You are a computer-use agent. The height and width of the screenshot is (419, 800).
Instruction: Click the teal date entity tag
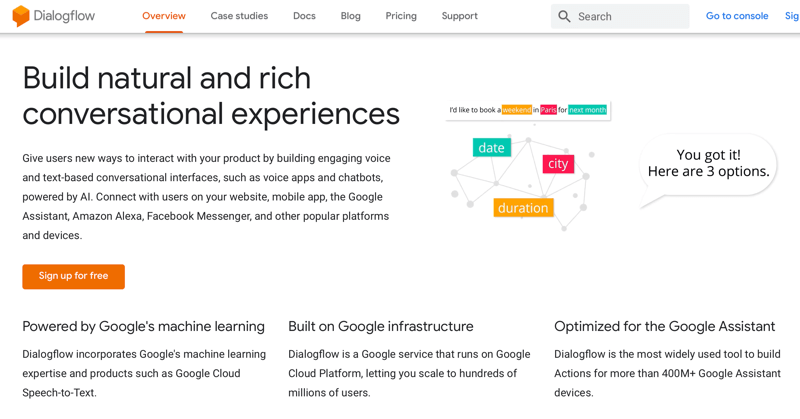(x=491, y=147)
